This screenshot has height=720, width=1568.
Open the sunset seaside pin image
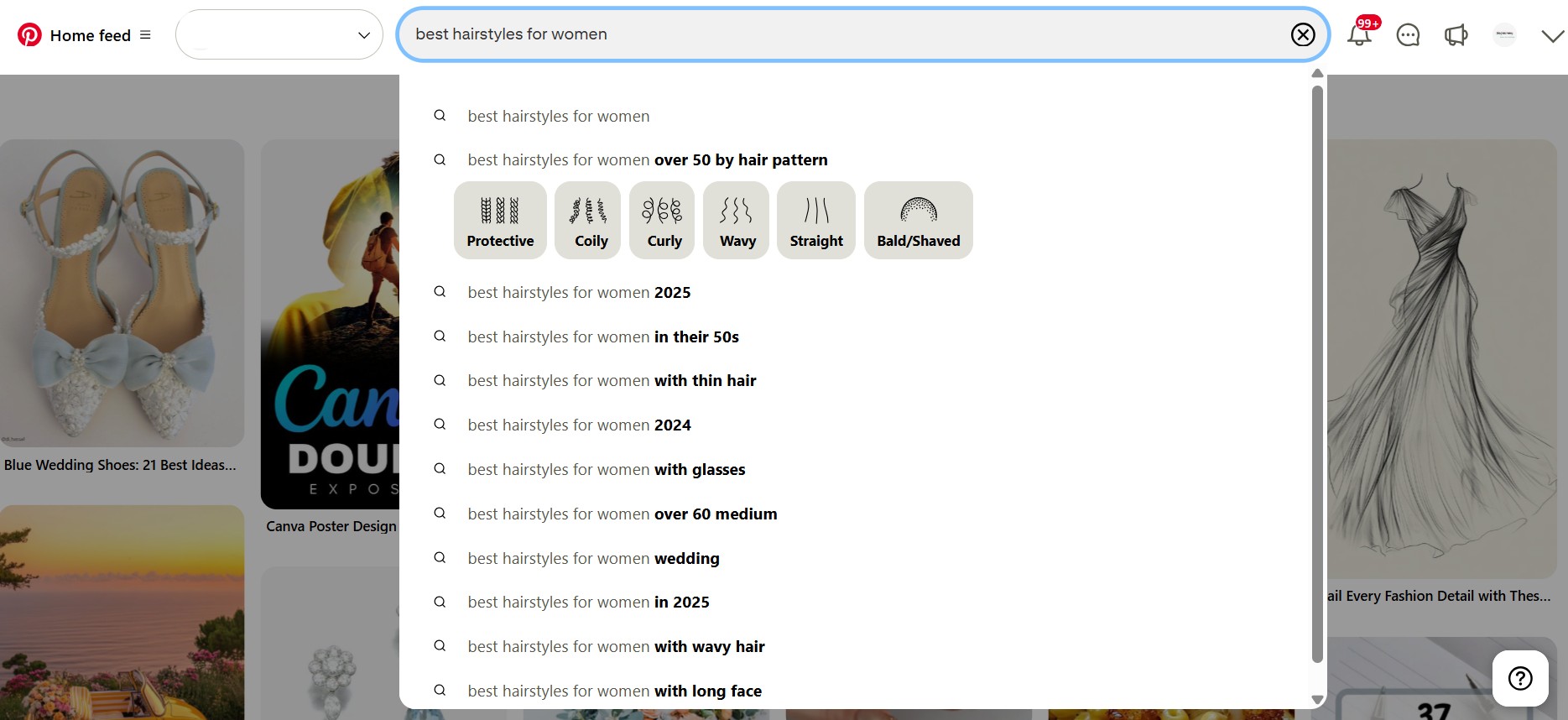[x=122, y=613]
